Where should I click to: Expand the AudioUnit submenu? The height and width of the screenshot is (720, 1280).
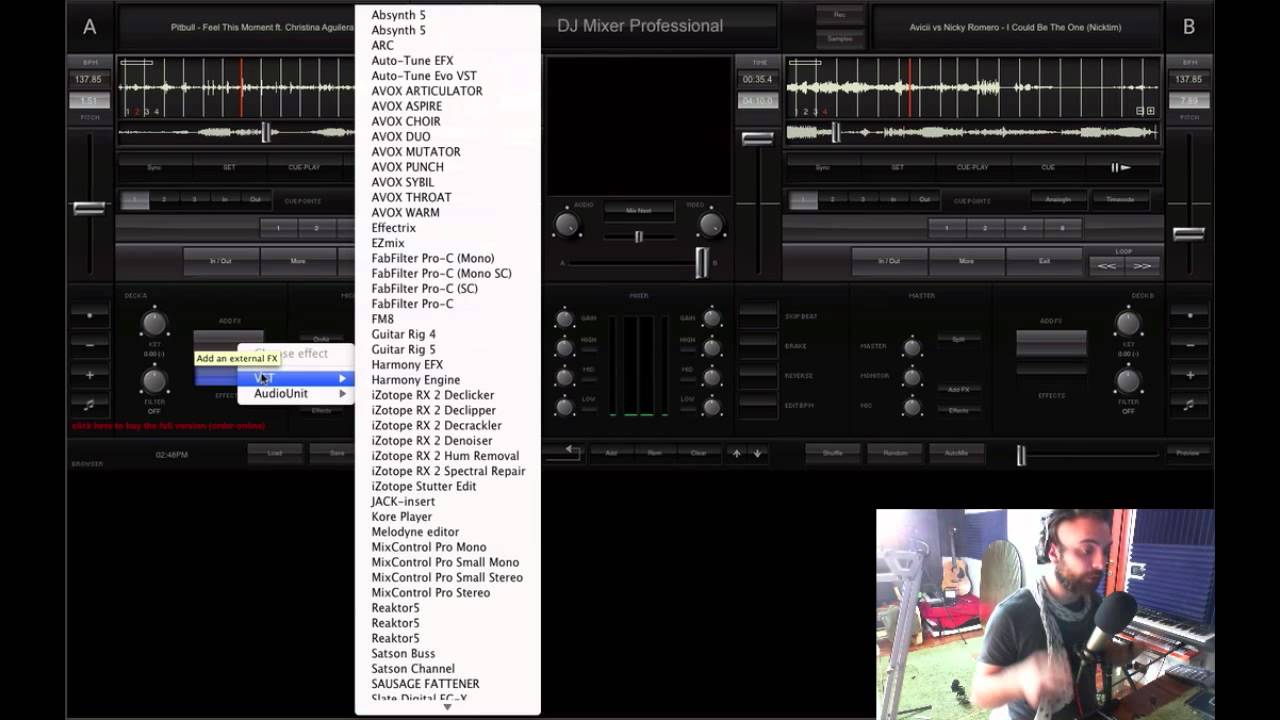[296, 394]
